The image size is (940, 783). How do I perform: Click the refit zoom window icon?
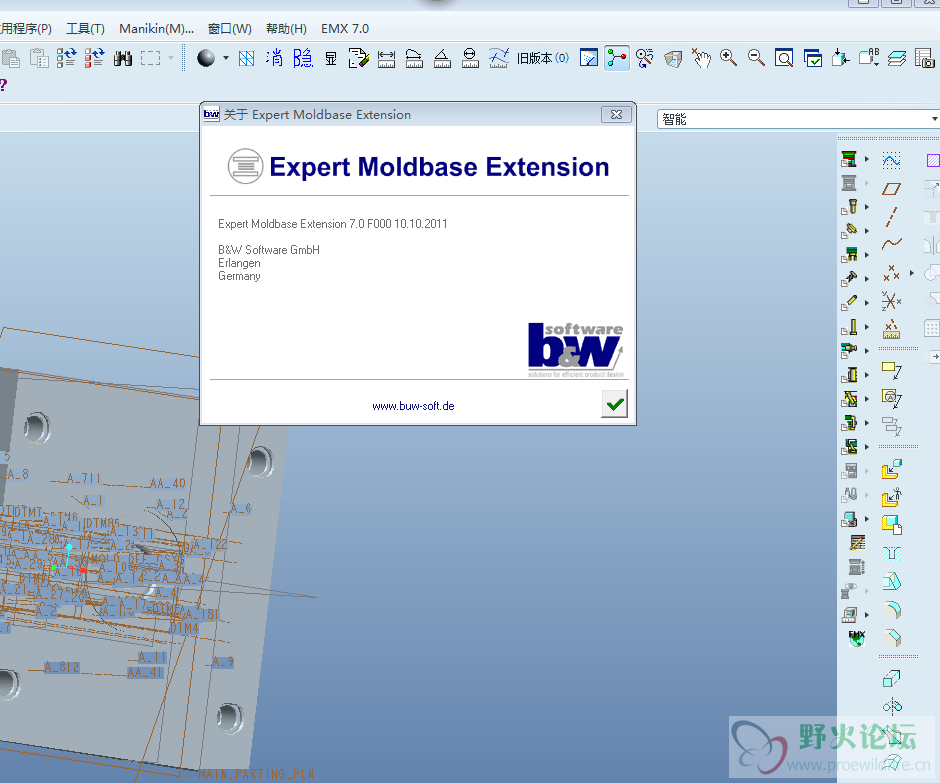[x=784, y=58]
